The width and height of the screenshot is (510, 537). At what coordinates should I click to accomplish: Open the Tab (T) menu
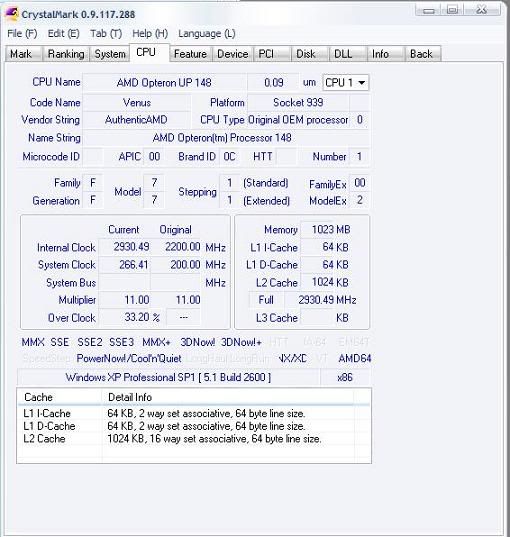pos(106,34)
